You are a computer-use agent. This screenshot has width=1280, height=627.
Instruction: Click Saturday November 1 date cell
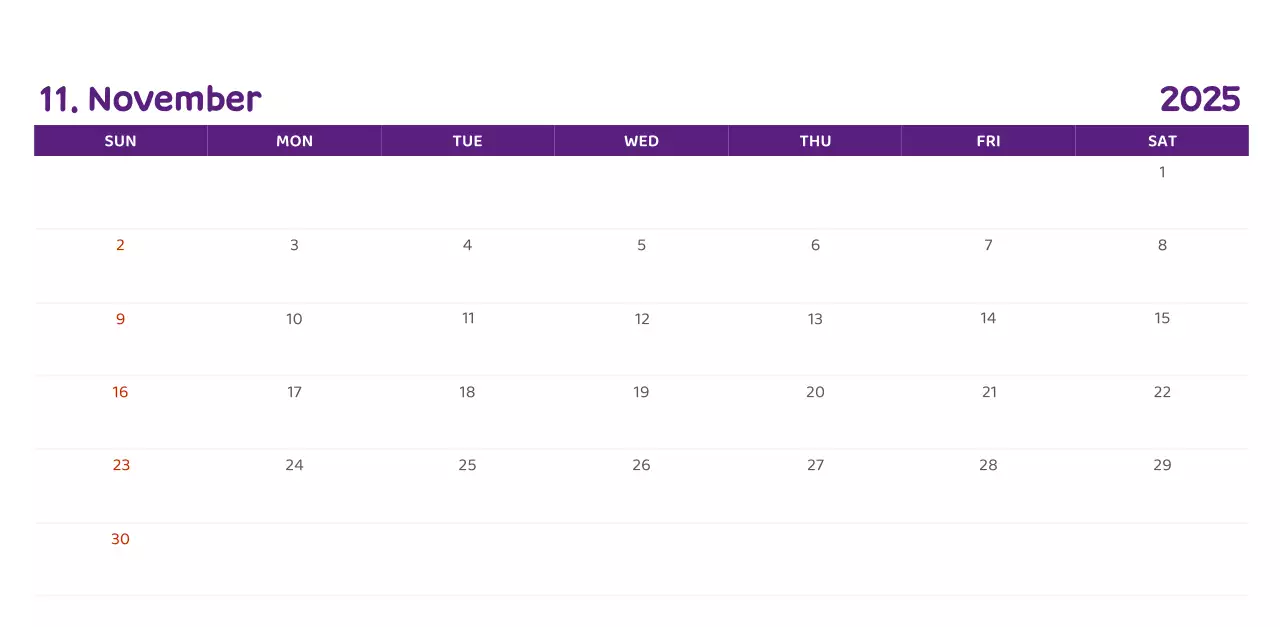[x=1162, y=172]
